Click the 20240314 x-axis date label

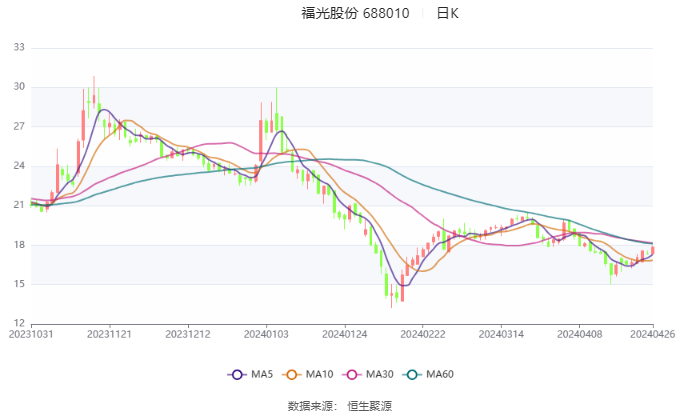pos(501,334)
